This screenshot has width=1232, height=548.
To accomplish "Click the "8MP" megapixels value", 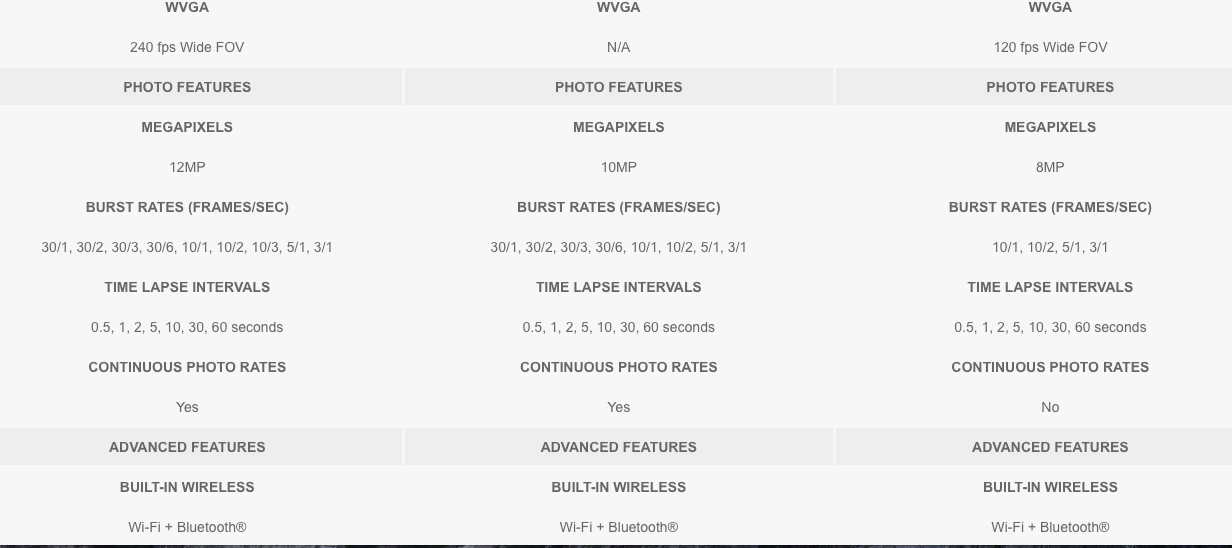I will point(1050,167).
